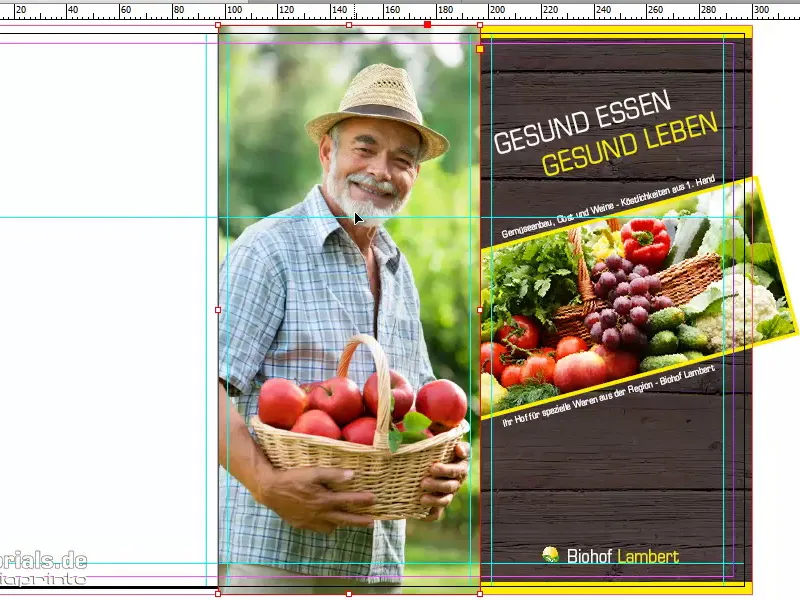Screen dimensions: 800x600
Task: Select the "Biohof Lambert" logo text
Action: click(623, 556)
